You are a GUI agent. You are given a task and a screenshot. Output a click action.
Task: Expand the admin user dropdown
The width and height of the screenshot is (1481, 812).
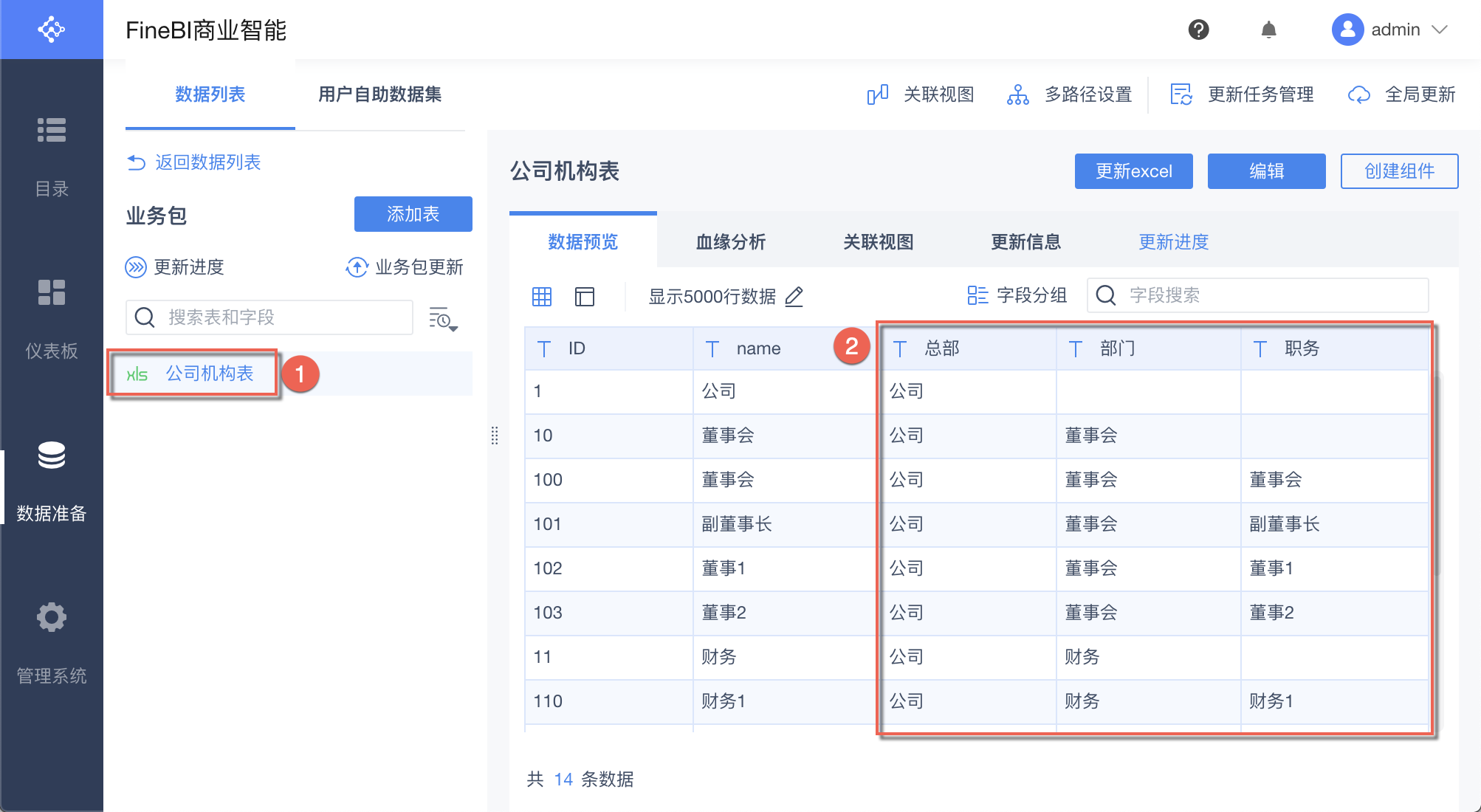1440,30
